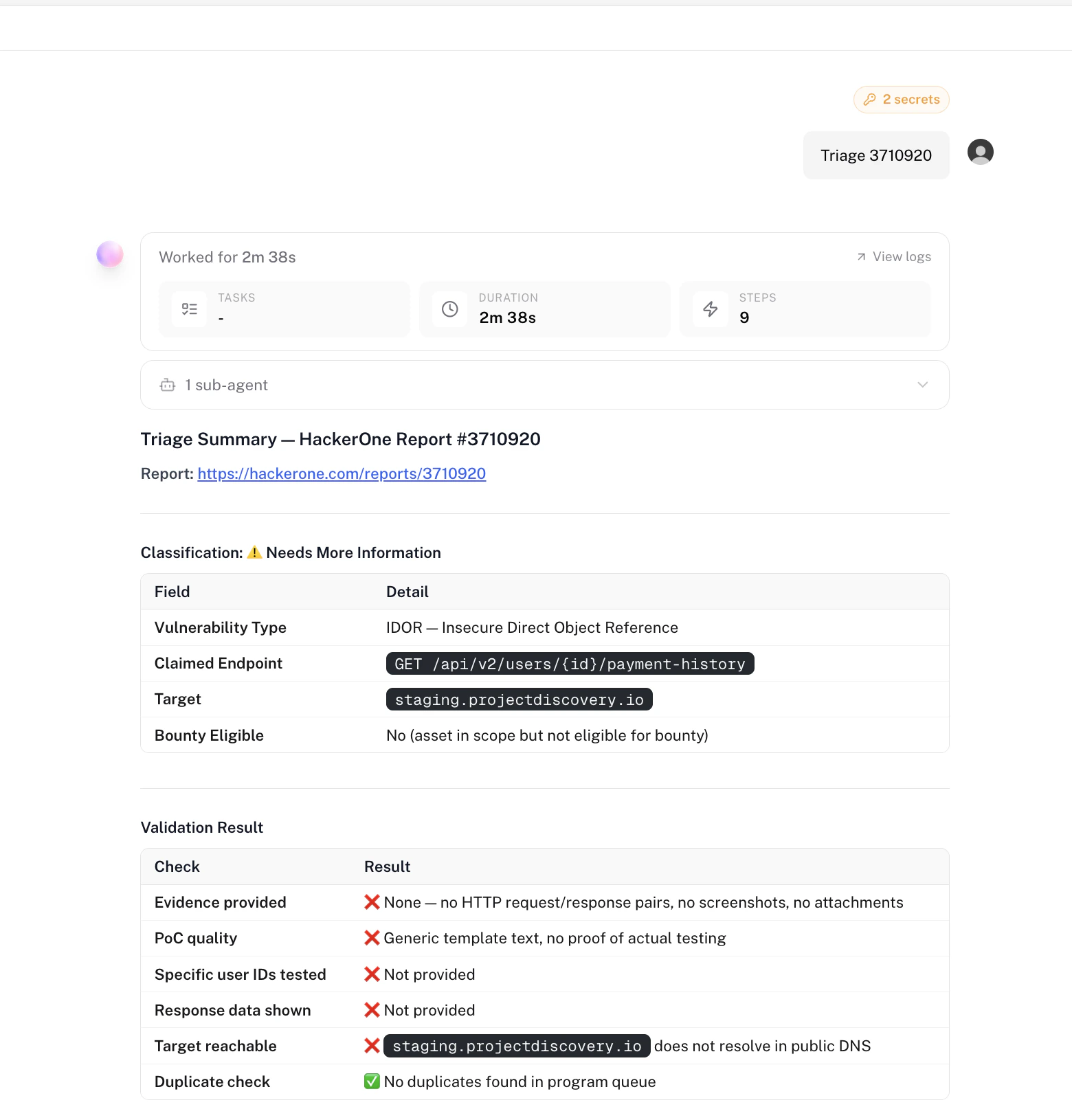Click red X in Target reachable row
The width and height of the screenshot is (1072, 1120).
pyautogui.click(x=372, y=1046)
